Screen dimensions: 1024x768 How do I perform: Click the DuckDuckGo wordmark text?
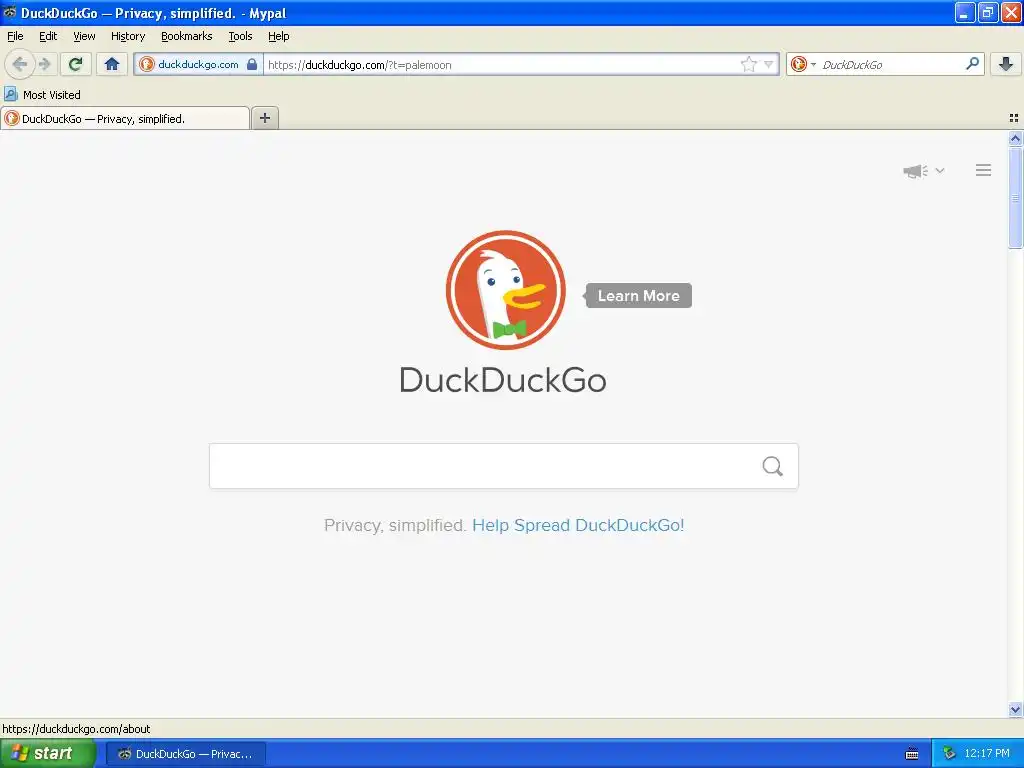pos(503,380)
